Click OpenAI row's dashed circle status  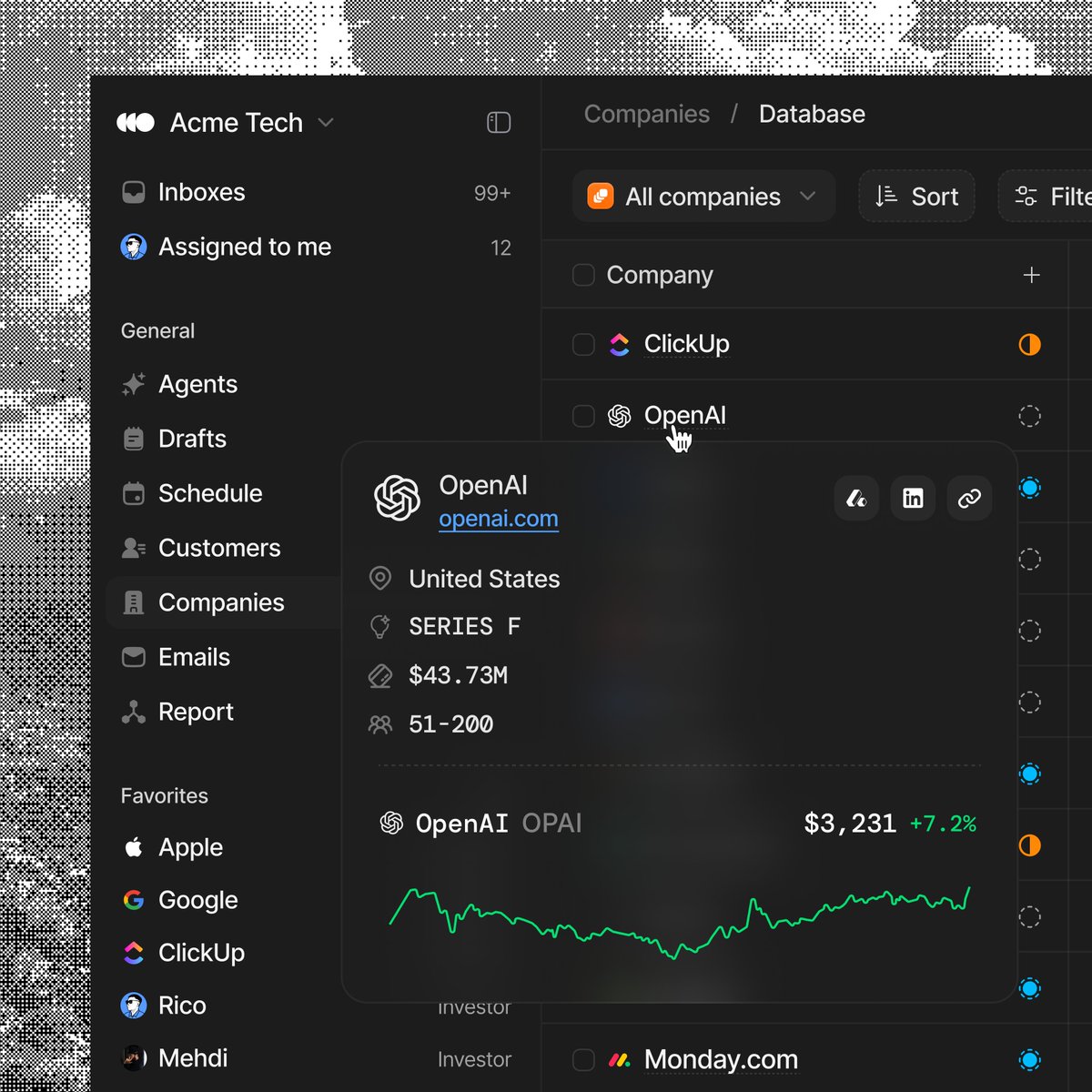(x=1029, y=416)
